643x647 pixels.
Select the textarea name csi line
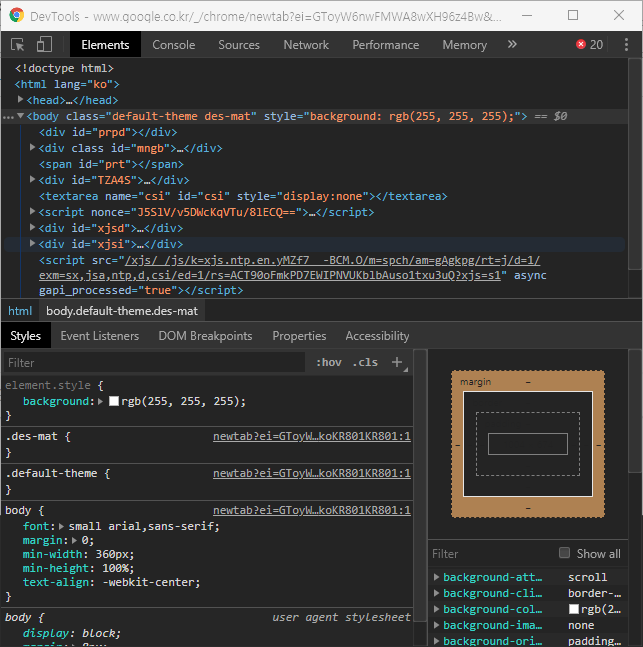(x=243, y=196)
